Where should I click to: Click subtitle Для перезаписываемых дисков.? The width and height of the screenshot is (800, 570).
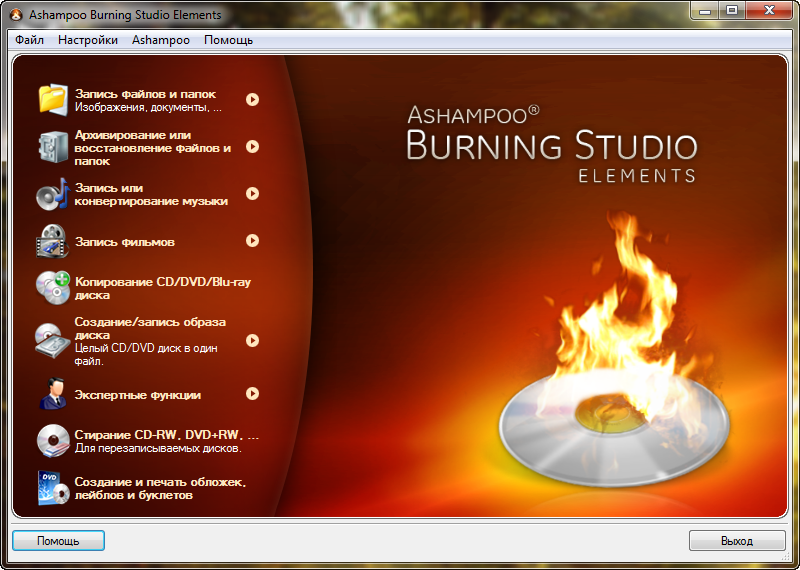click(158, 449)
